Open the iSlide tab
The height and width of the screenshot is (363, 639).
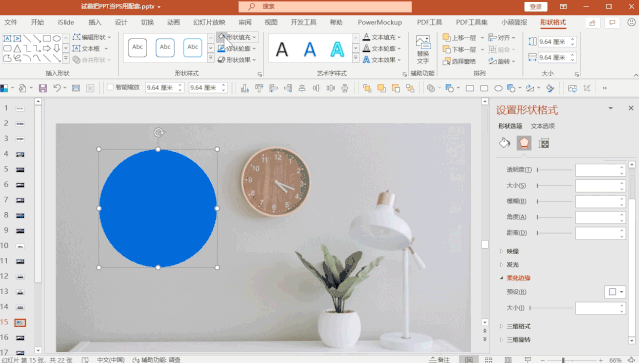click(66, 22)
